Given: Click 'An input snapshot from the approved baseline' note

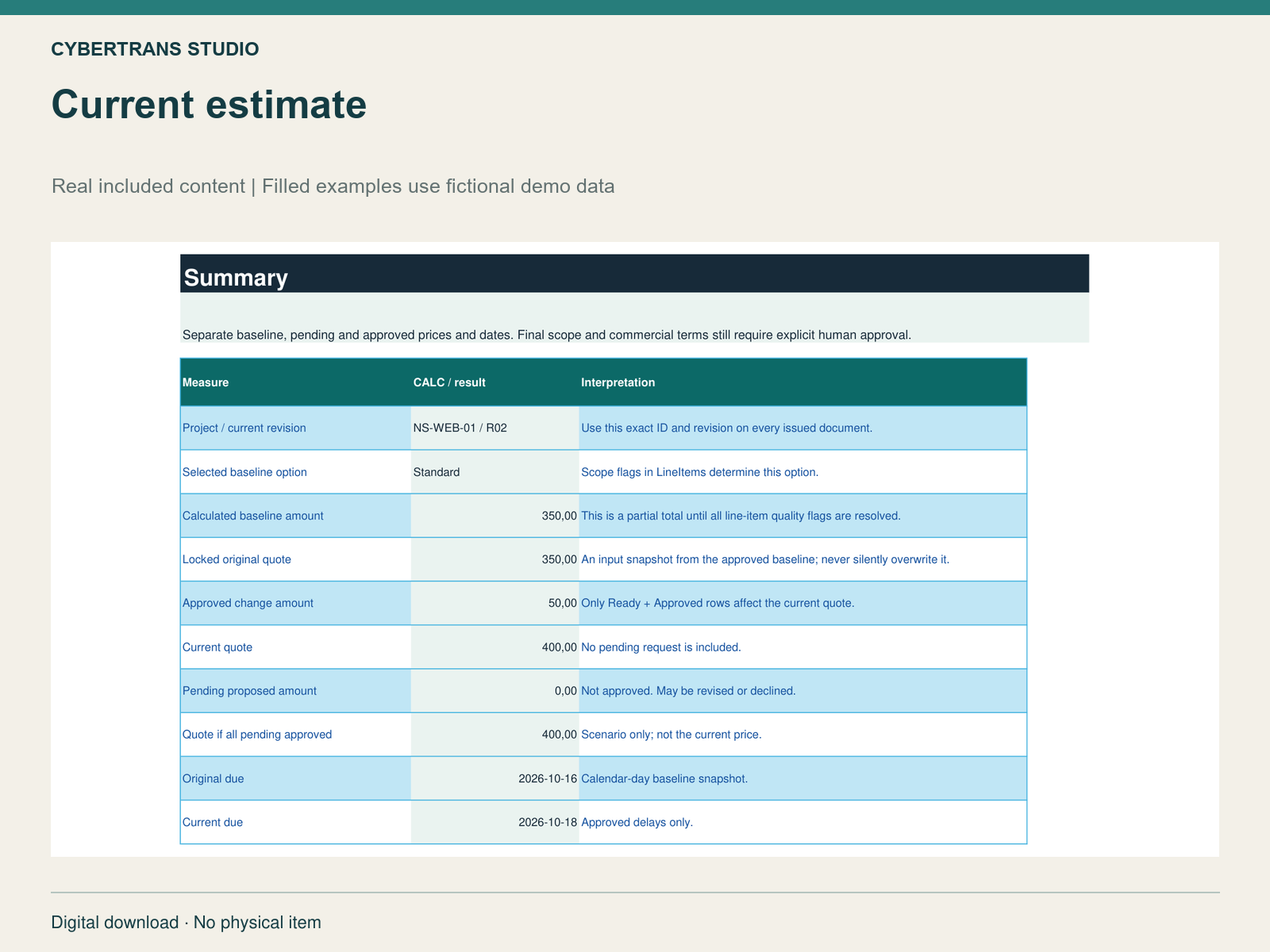Looking at the screenshot, I should coord(765,559).
